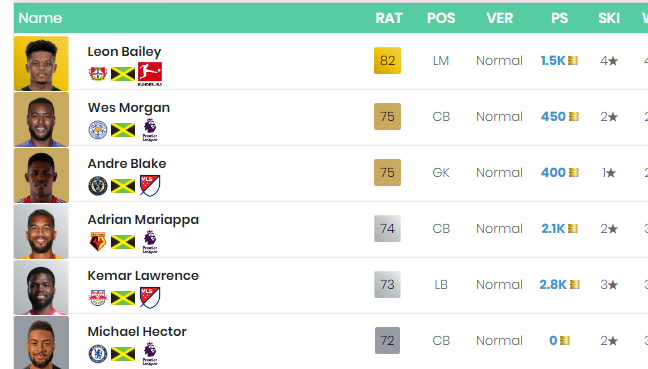Sort table by RAT column header
The width and height of the screenshot is (648, 369).
coord(388,18)
